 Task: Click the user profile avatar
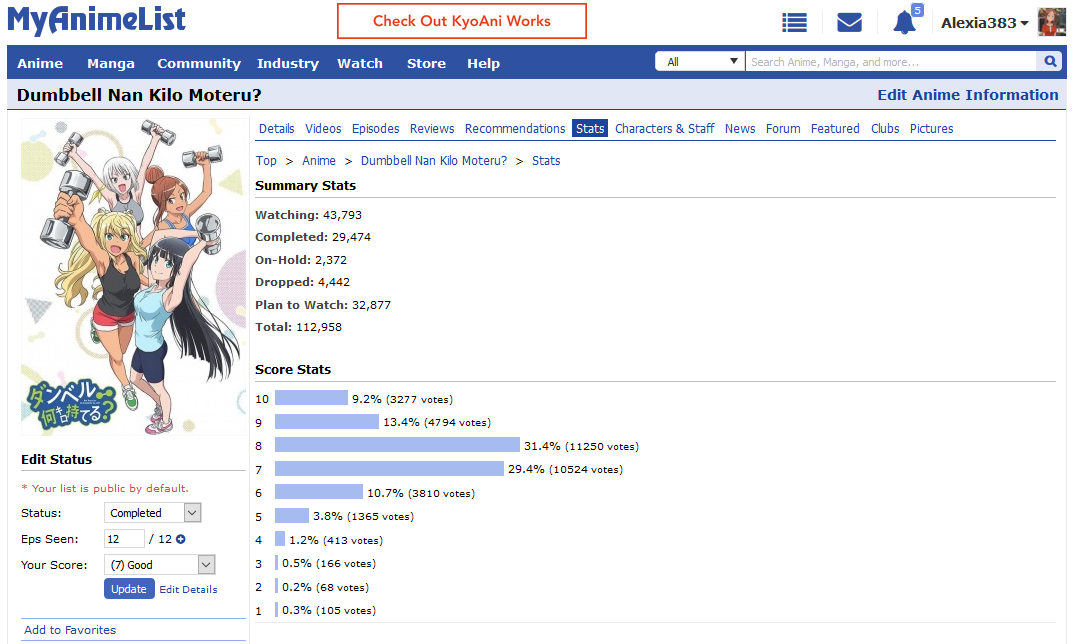[x=1052, y=22]
